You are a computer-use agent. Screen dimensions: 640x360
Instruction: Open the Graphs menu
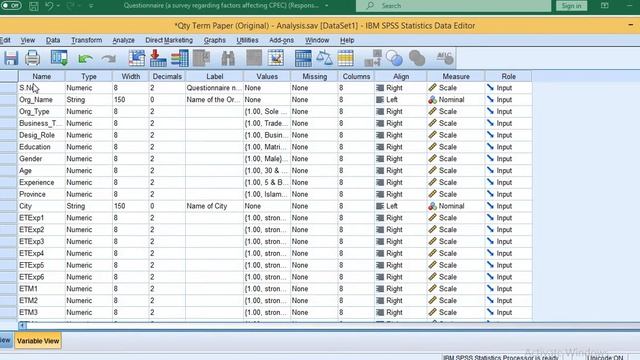215,40
